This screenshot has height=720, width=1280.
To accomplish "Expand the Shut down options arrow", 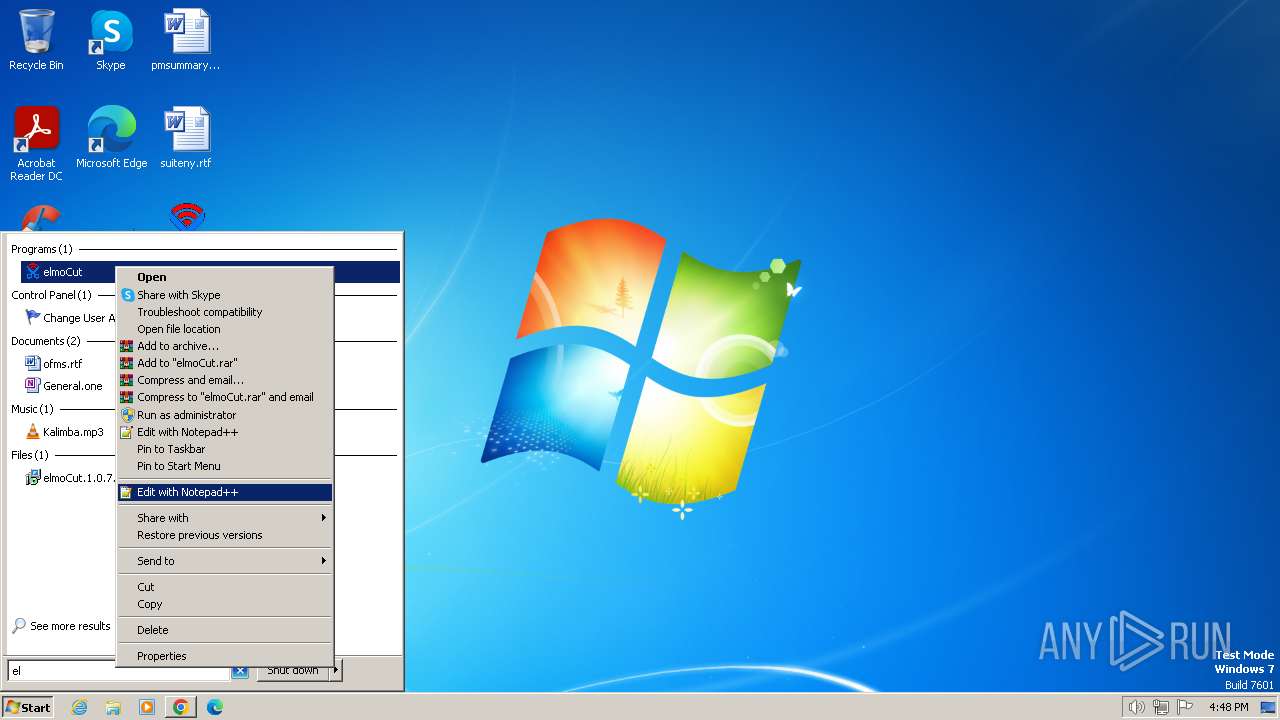I will [x=336, y=671].
